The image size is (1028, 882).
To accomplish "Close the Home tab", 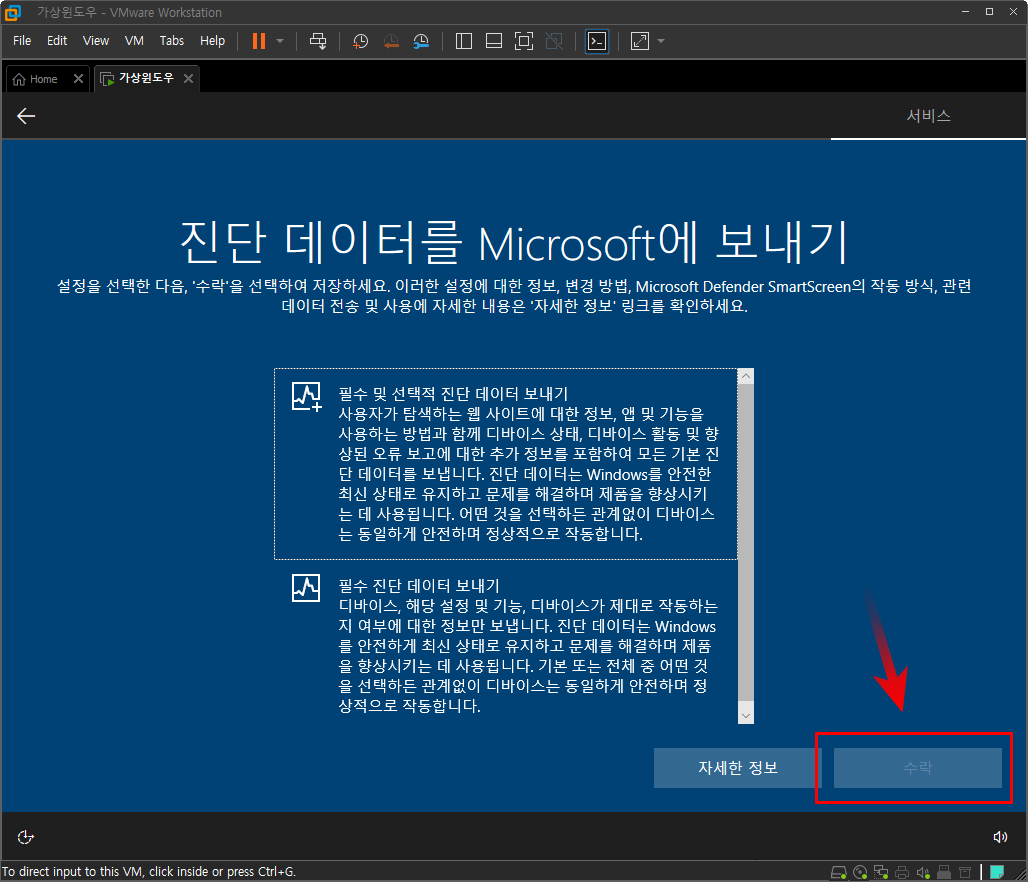I will [x=78, y=79].
